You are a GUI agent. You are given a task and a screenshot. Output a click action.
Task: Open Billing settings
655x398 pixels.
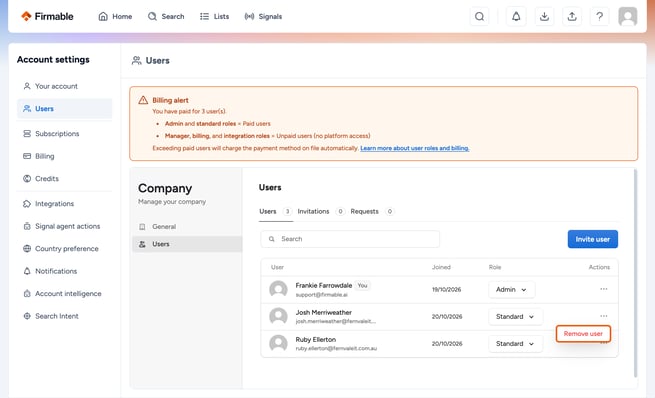[64, 156]
